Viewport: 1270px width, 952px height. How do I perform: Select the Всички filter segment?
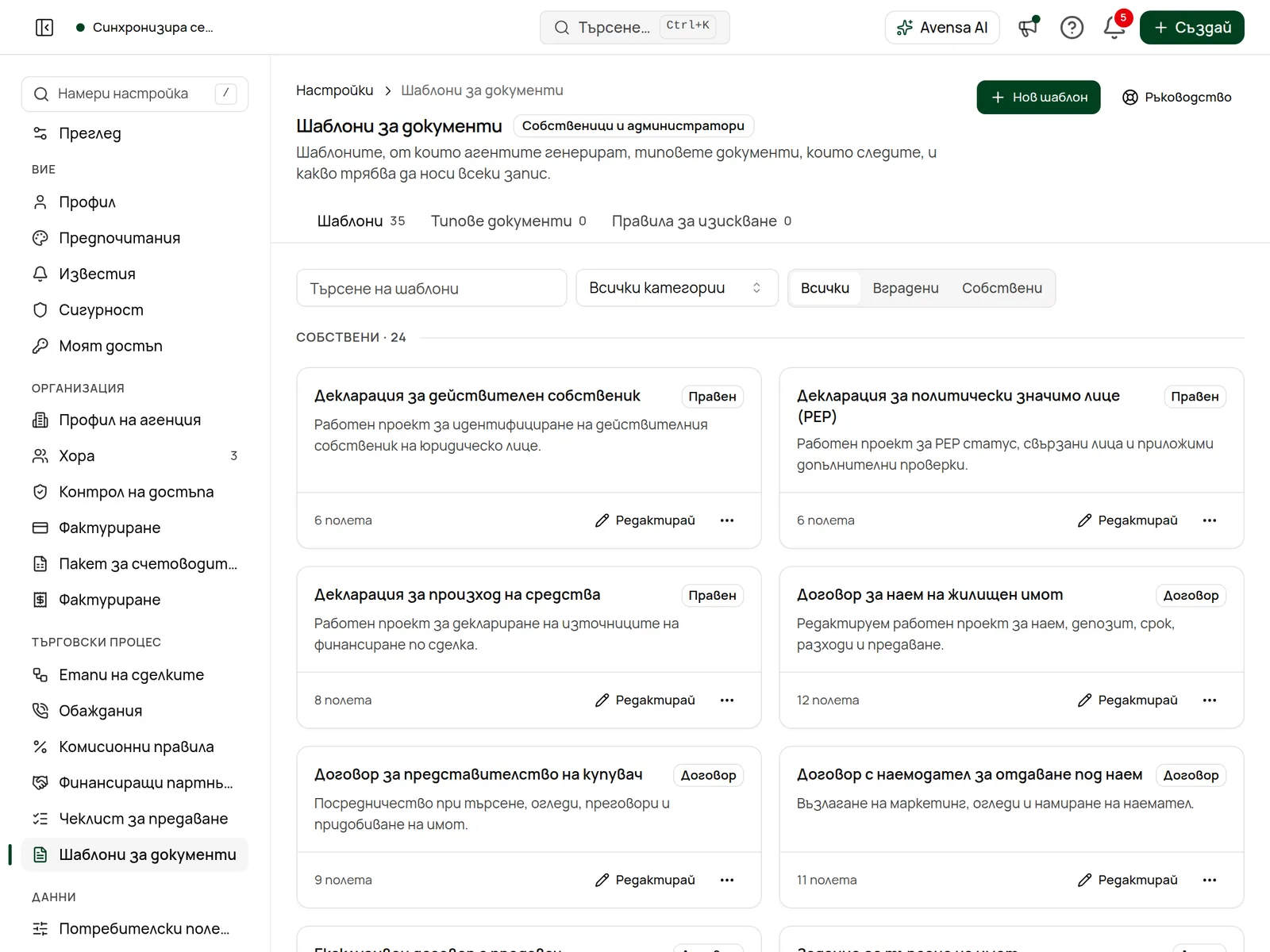point(825,288)
